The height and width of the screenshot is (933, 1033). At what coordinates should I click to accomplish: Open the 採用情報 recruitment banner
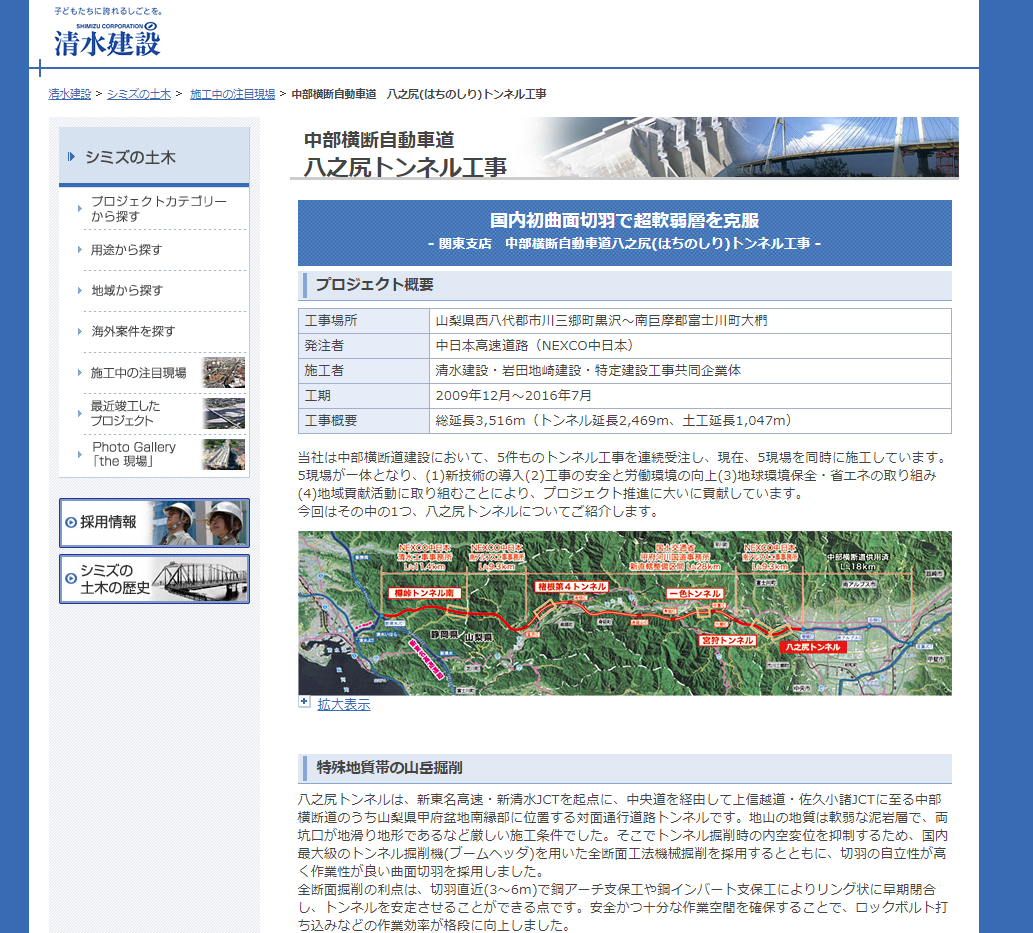[x=154, y=523]
